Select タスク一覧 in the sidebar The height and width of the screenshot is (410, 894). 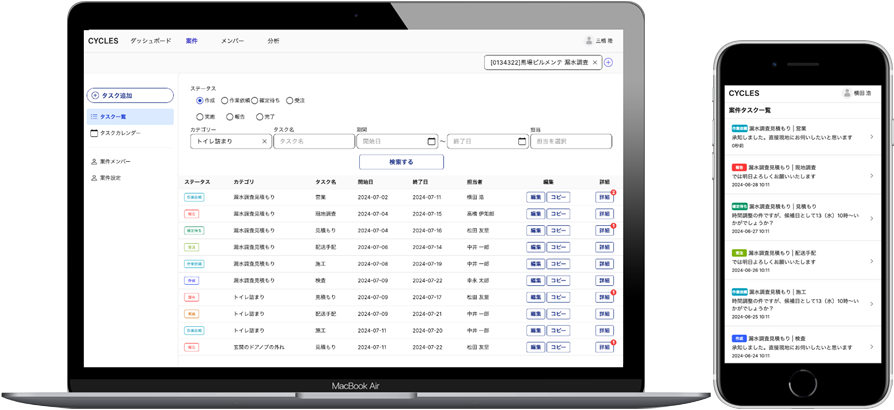pos(130,117)
